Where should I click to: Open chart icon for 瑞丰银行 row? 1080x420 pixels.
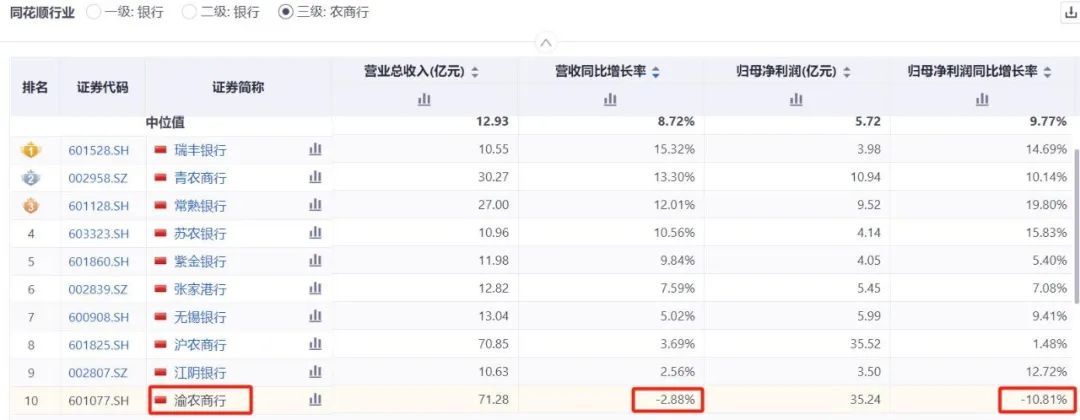(x=315, y=149)
